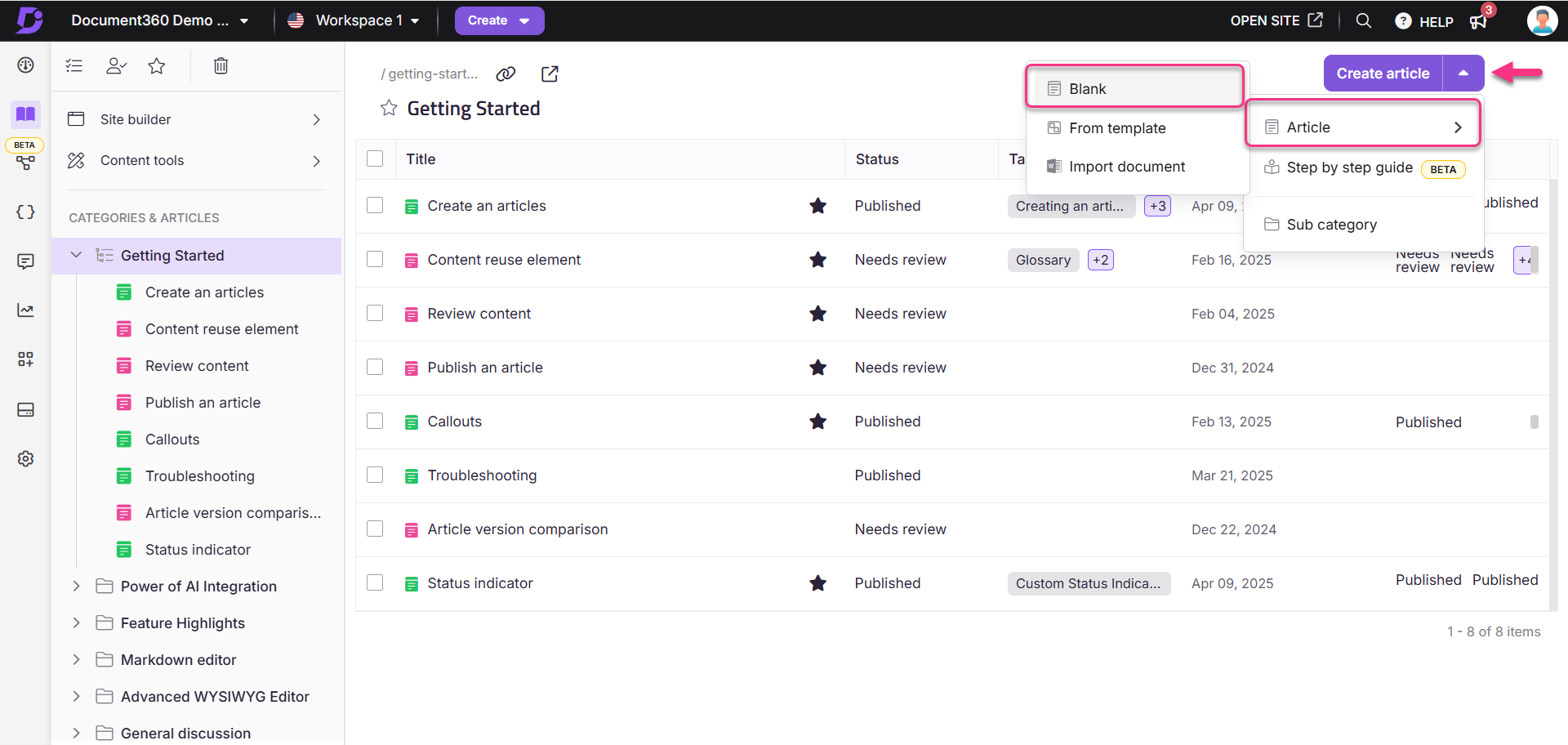Click the workflow assignments person icon
Viewport: 1568px width, 745px height.
(116, 65)
